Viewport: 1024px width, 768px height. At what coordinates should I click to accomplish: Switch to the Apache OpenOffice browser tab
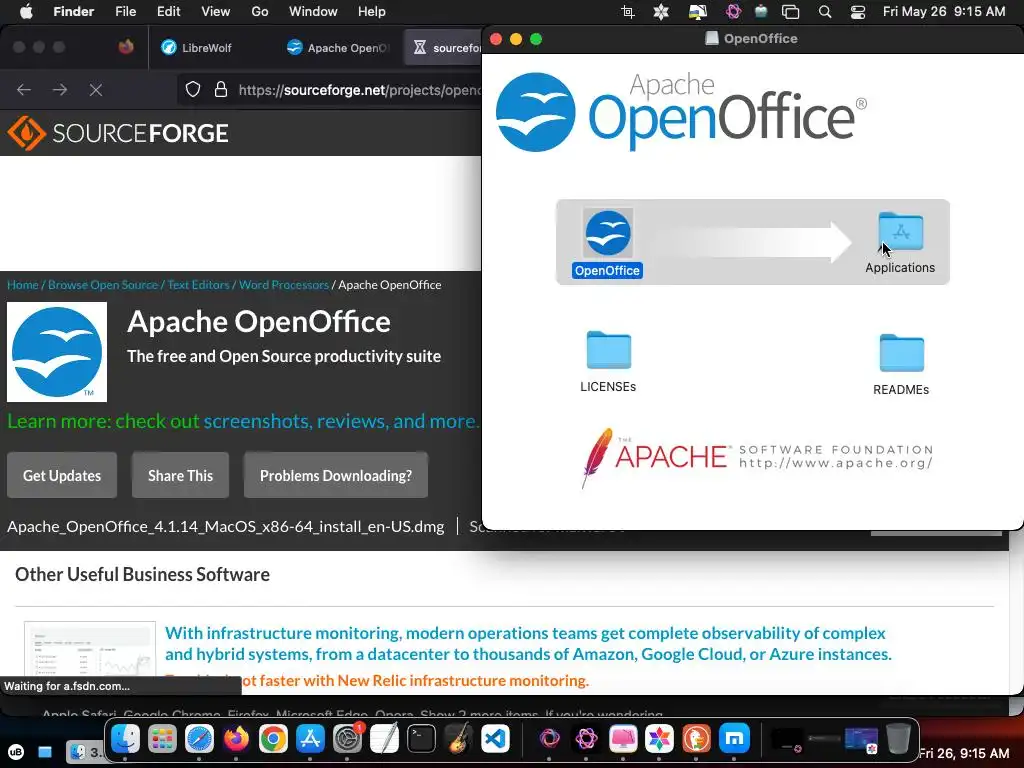(x=338, y=48)
